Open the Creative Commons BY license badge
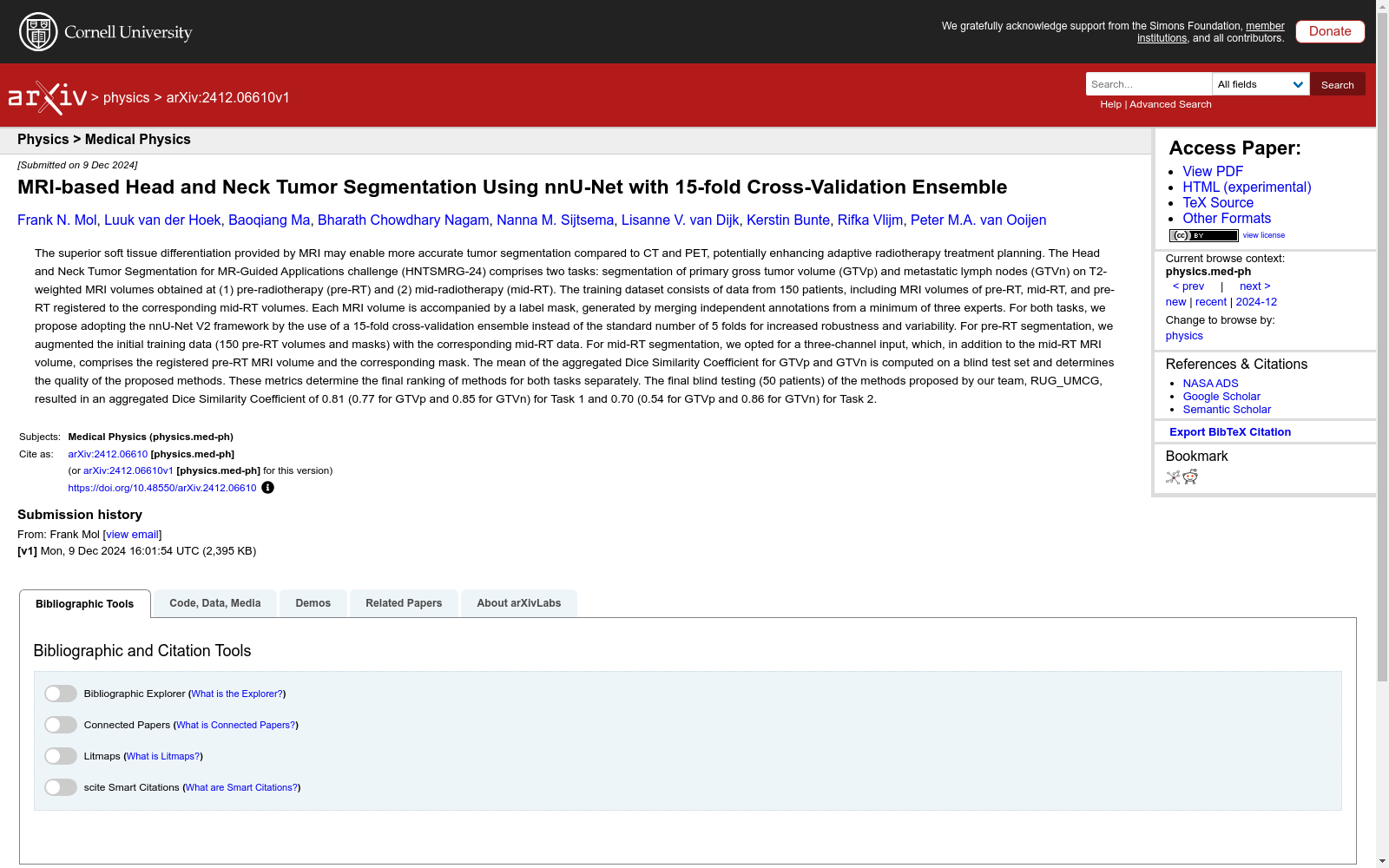This screenshot has height=868, width=1389. click(1203, 235)
